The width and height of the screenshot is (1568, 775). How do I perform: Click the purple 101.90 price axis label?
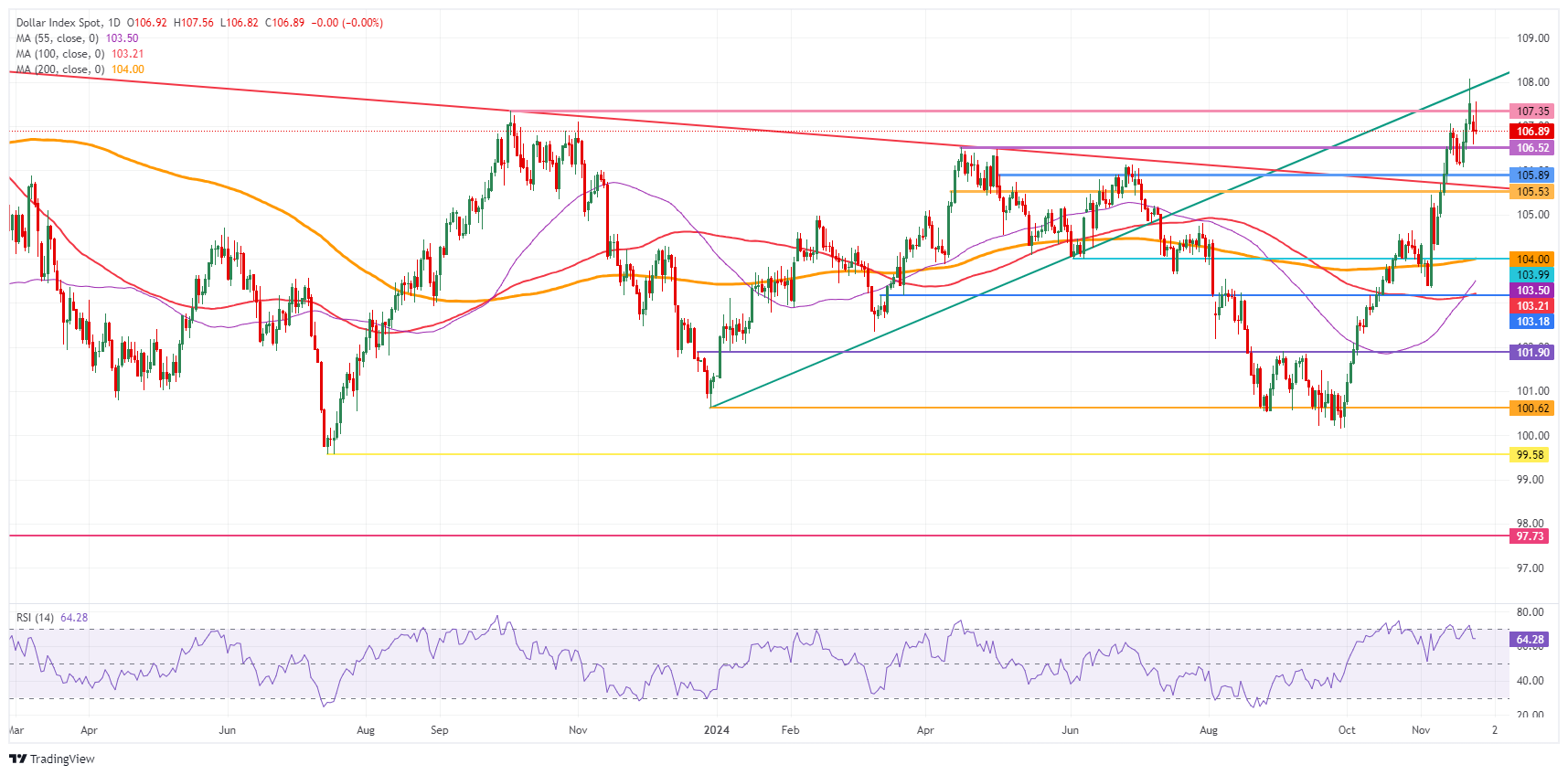[x=1532, y=353]
